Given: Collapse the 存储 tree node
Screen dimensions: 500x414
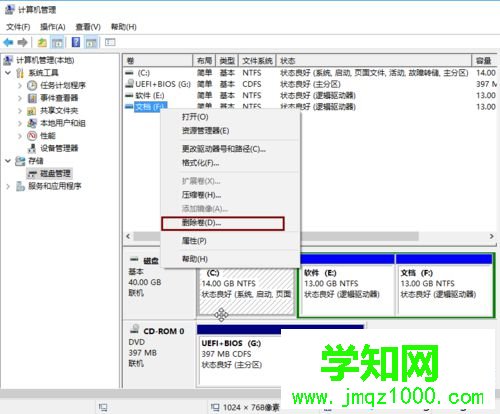Looking at the screenshot, I should pos(8,161).
